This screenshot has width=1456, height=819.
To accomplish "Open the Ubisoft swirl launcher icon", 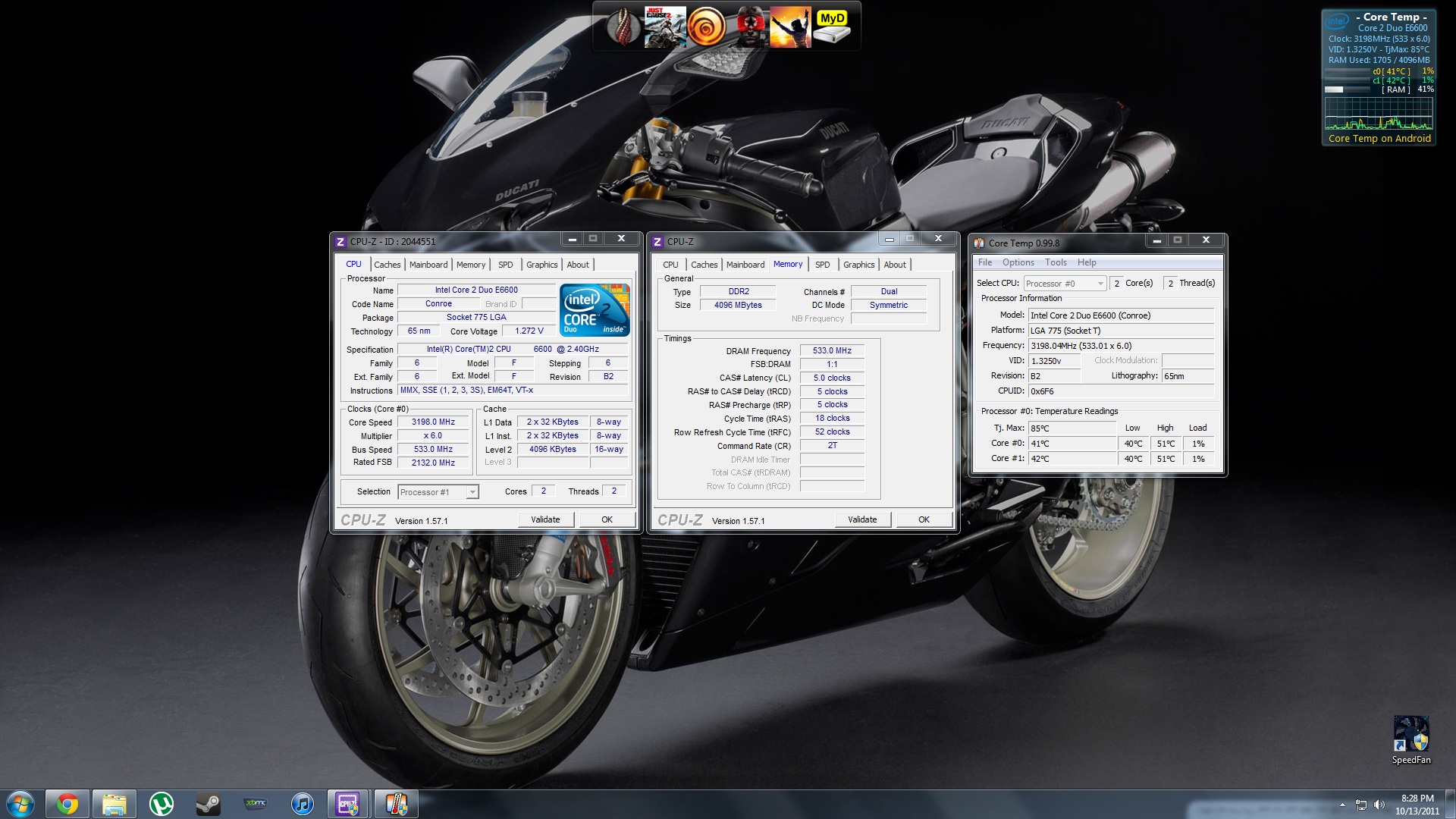I will [x=707, y=27].
